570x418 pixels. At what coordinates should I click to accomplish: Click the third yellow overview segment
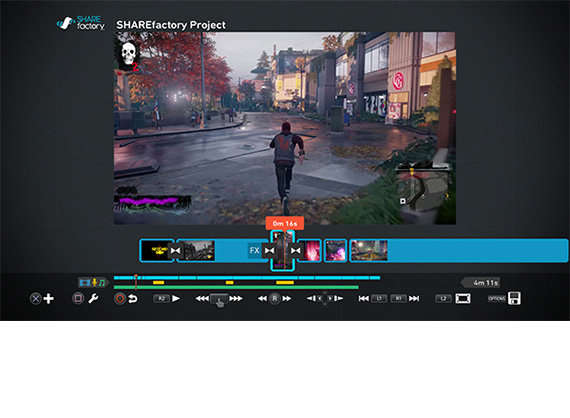pyautogui.click(x=285, y=282)
